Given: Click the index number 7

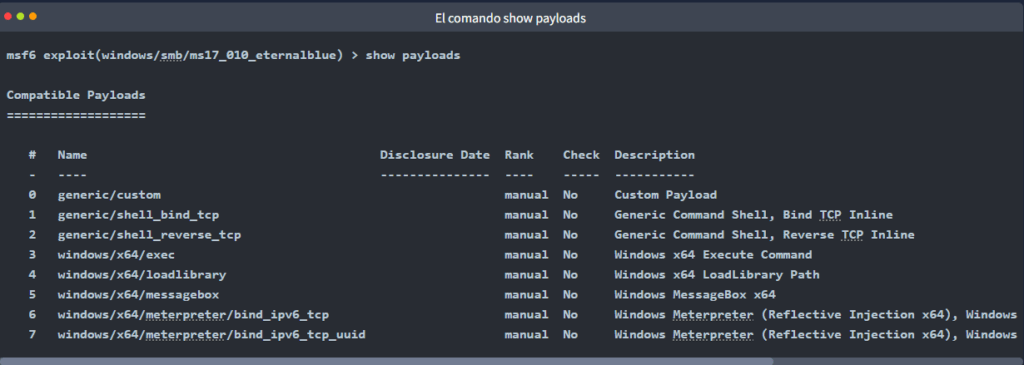Looking at the screenshot, I should point(33,335).
